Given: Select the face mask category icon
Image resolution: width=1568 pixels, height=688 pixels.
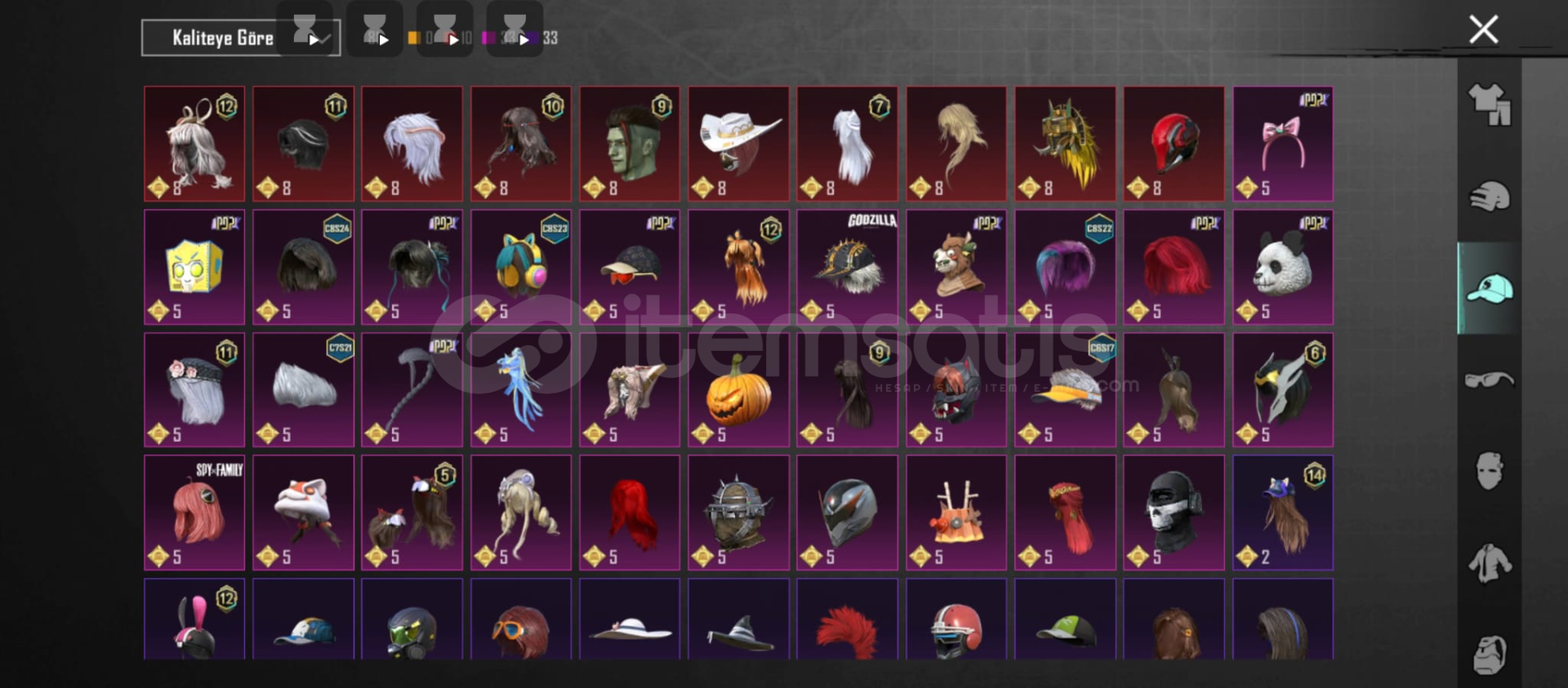Looking at the screenshot, I should coord(1490,471).
